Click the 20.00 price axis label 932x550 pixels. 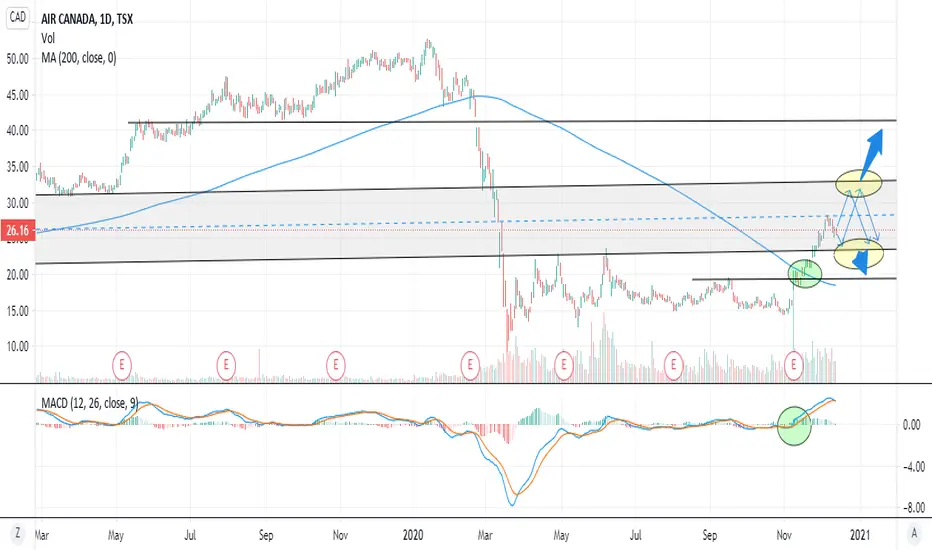click(x=17, y=275)
